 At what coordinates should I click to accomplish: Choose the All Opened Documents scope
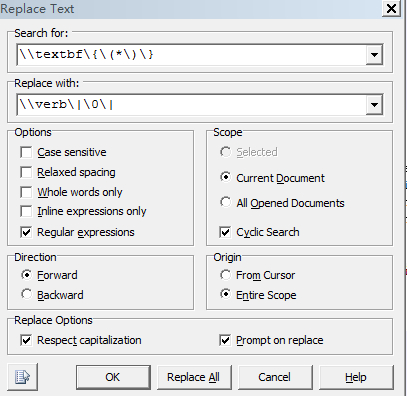coord(225,202)
